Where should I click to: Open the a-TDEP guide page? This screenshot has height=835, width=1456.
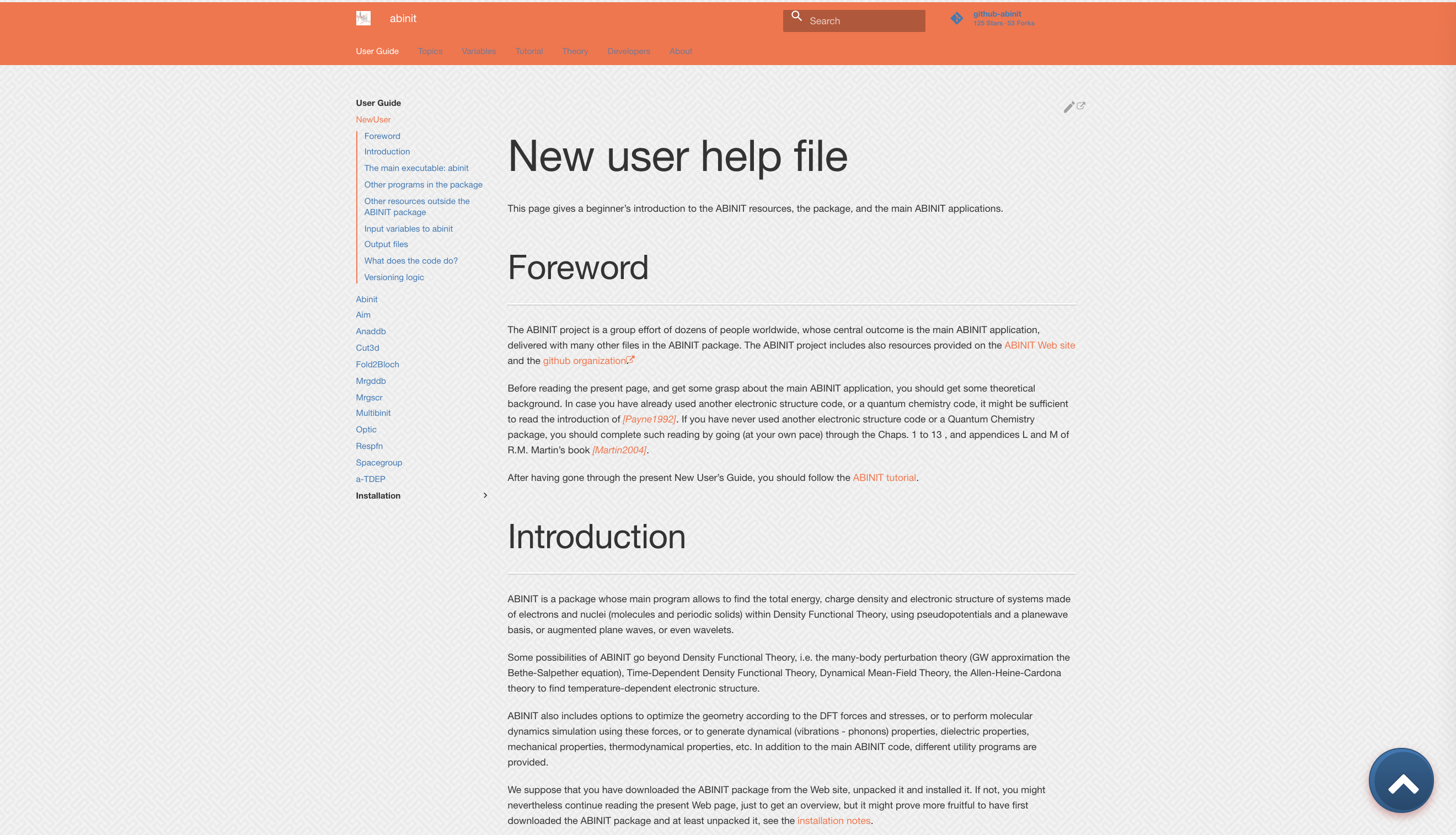371,479
